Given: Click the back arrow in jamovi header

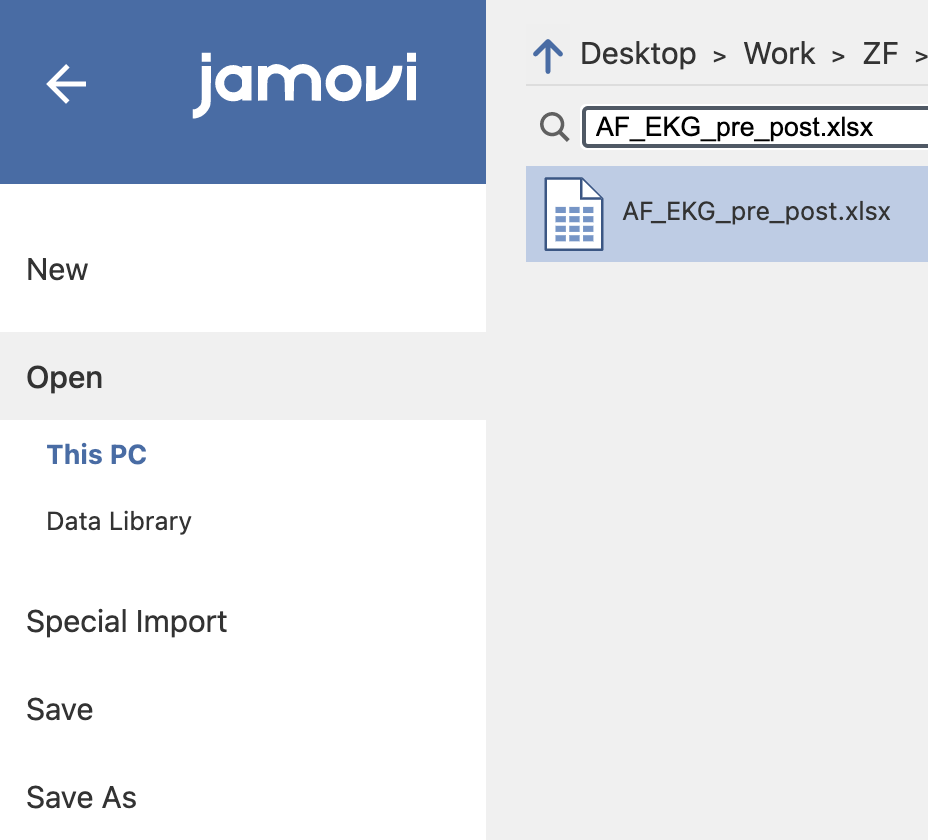Looking at the screenshot, I should pyautogui.click(x=66, y=84).
